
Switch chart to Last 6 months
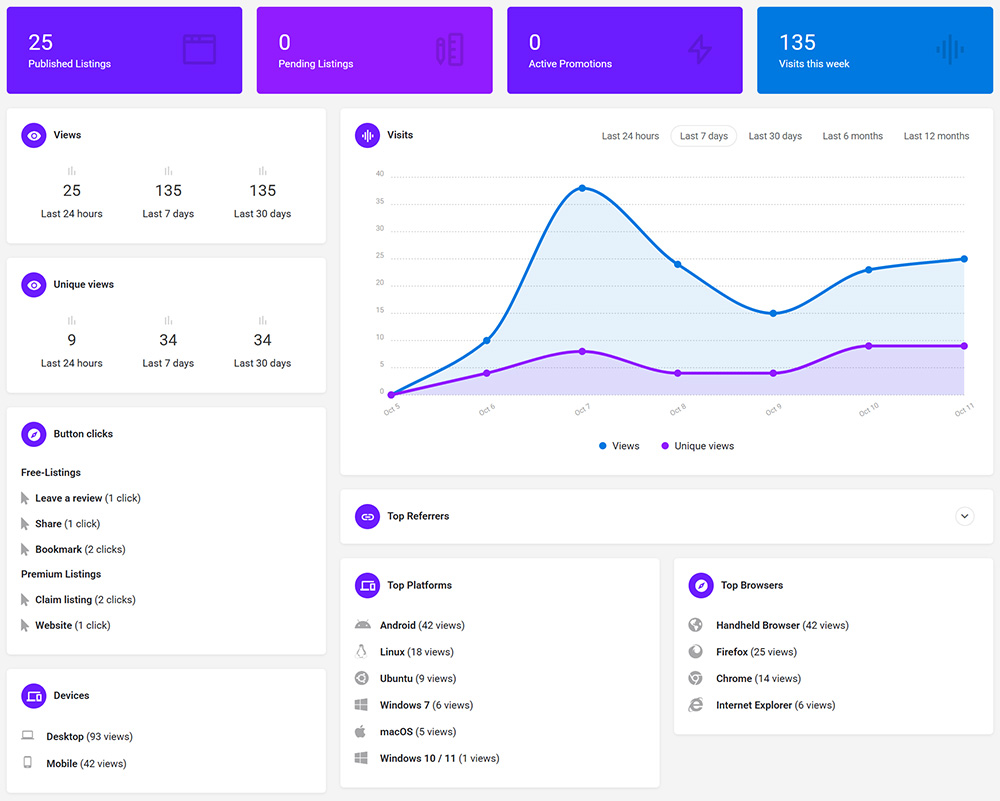point(852,136)
